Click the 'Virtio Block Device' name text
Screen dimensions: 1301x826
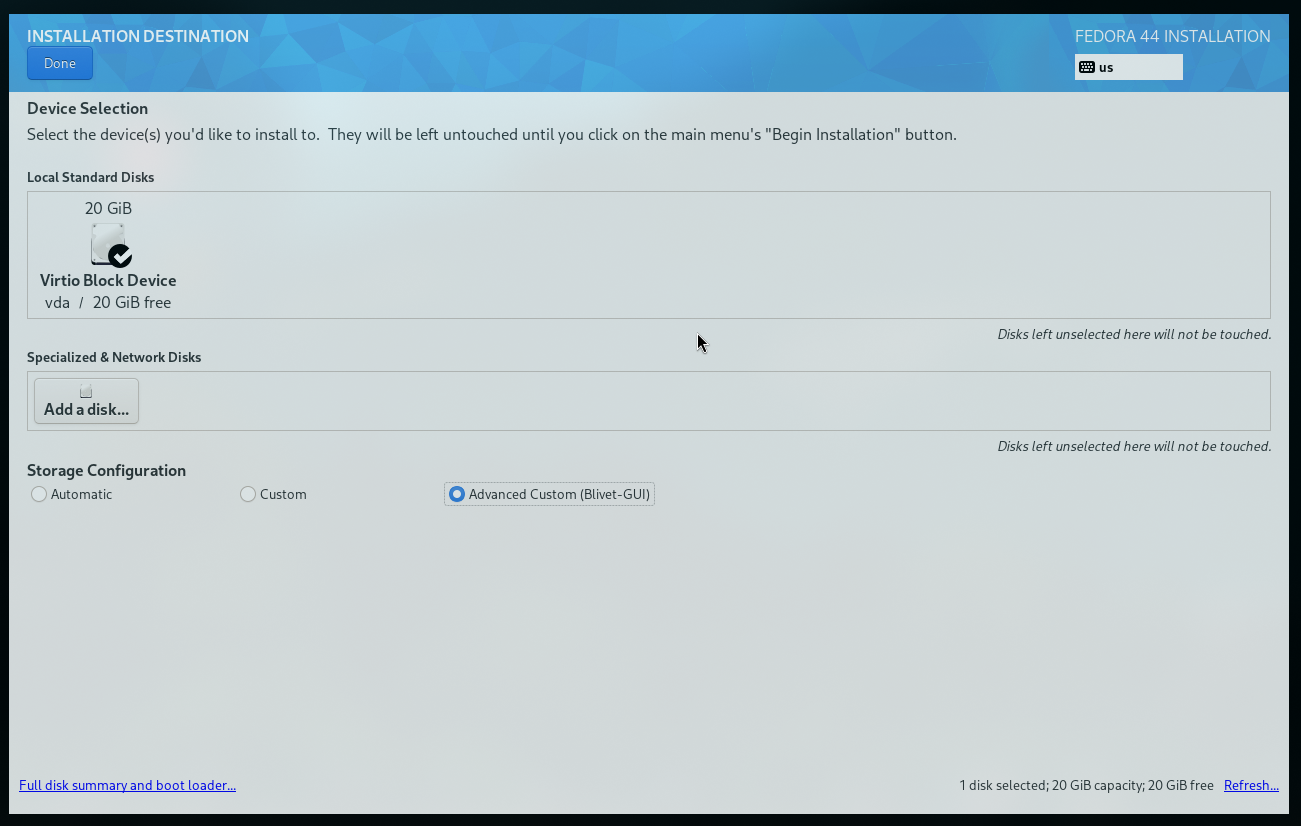coord(108,280)
